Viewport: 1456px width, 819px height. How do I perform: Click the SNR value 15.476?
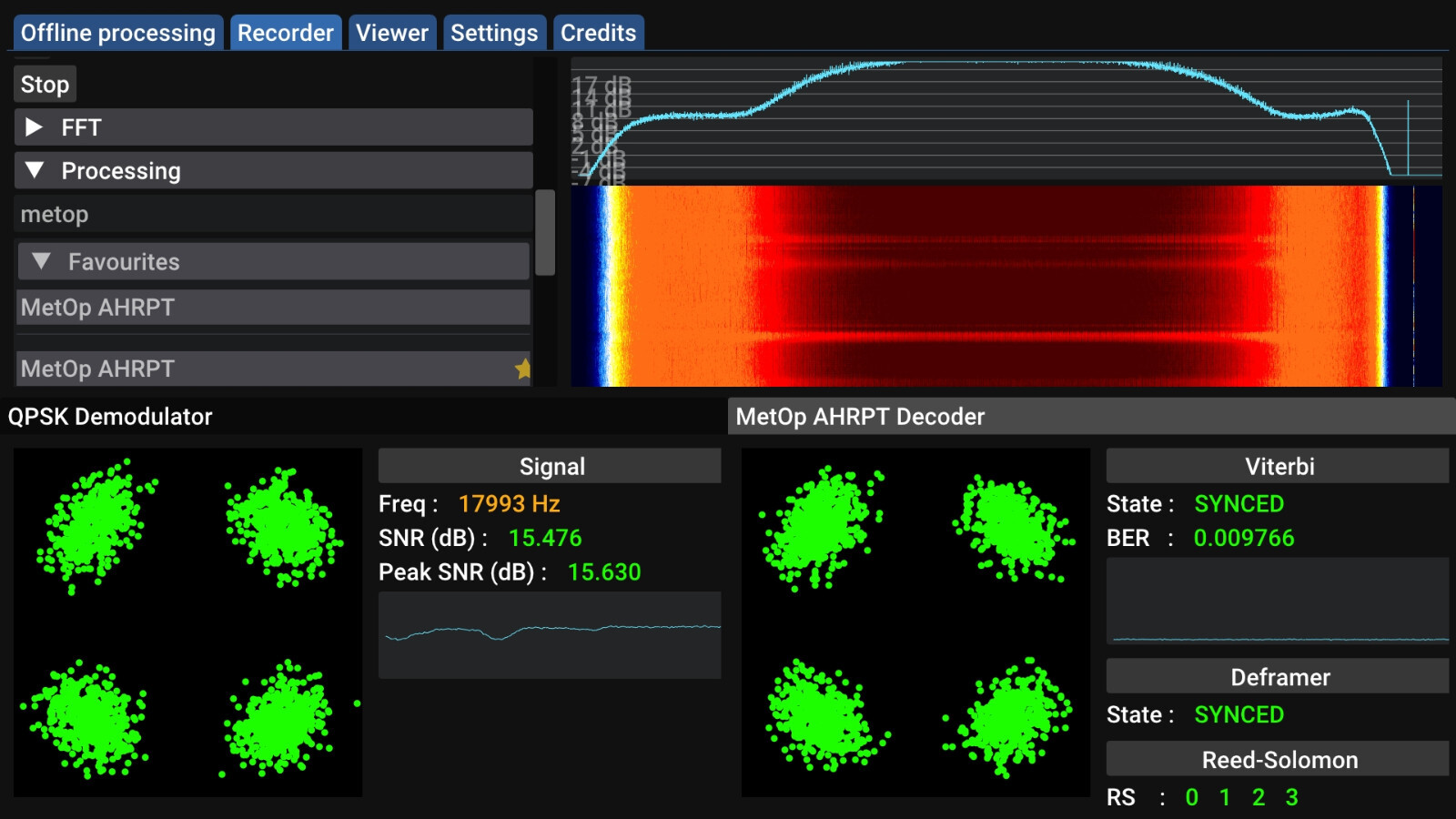click(x=545, y=538)
